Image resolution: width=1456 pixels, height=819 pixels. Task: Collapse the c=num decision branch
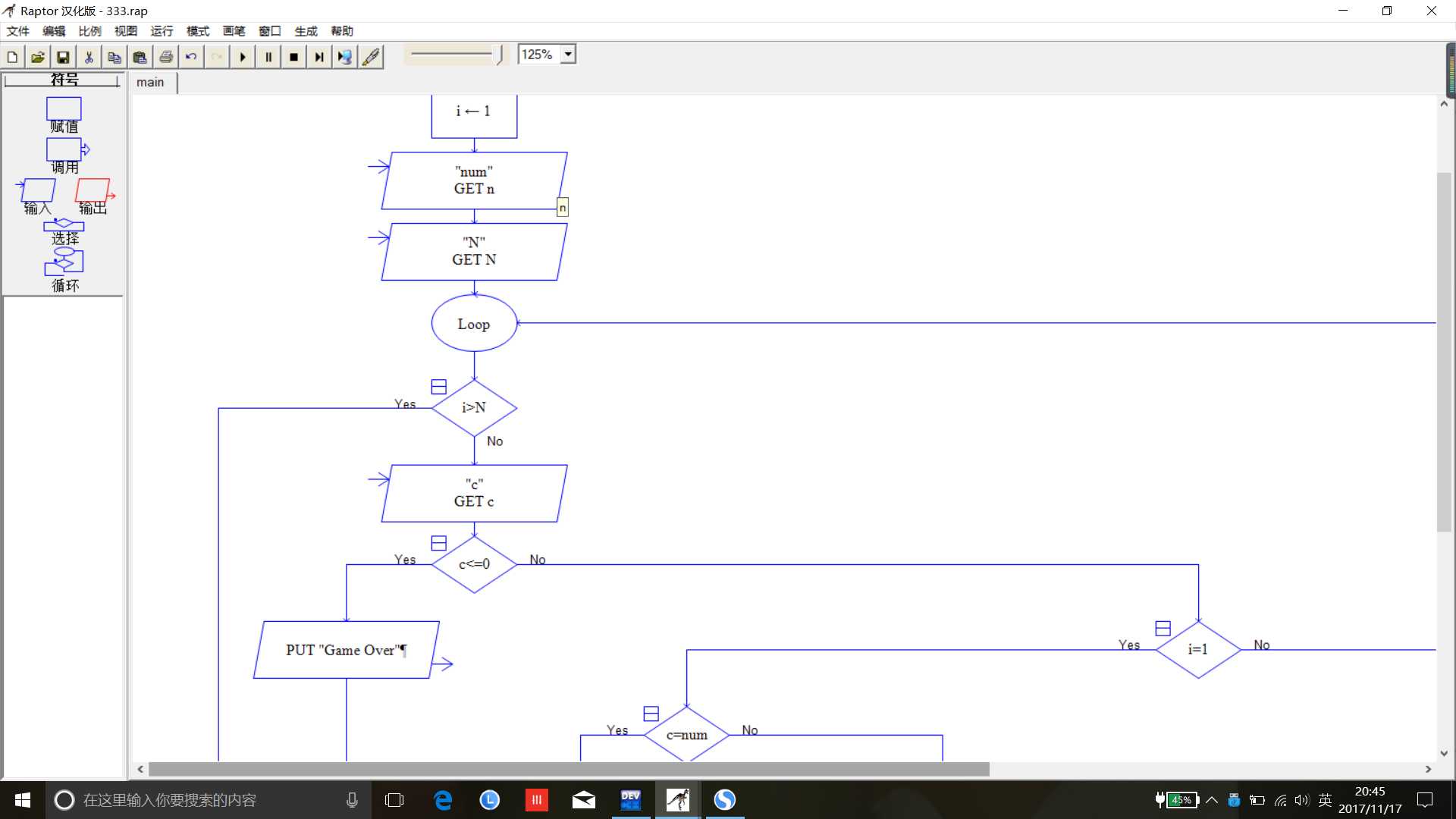click(651, 714)
